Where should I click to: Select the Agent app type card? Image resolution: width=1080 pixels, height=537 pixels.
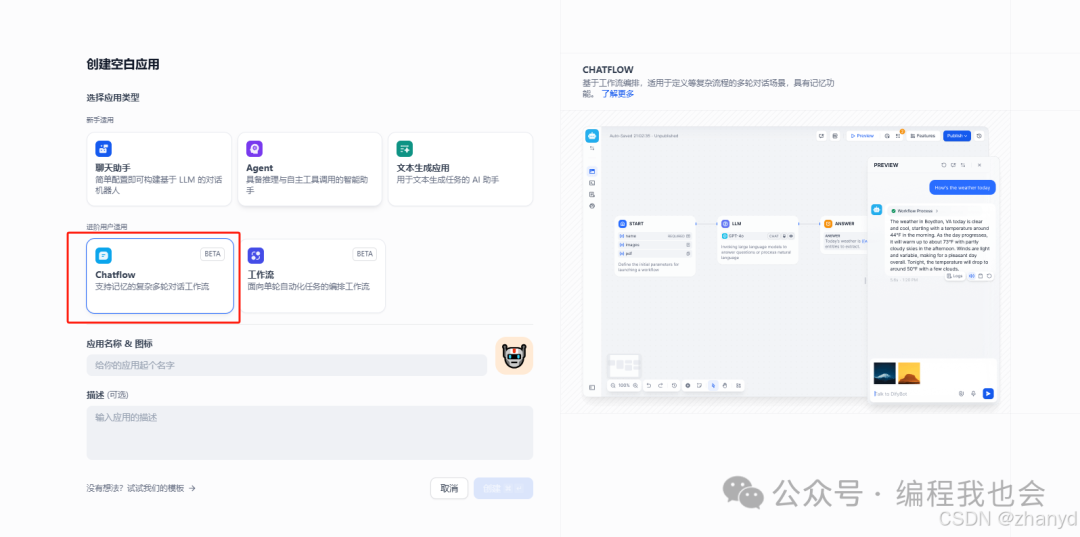(310, 169)
